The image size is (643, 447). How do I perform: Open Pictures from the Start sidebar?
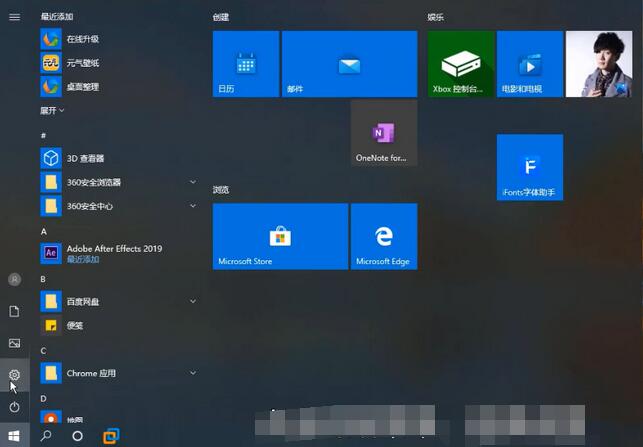pyautogui.click(x=14, y=343)
